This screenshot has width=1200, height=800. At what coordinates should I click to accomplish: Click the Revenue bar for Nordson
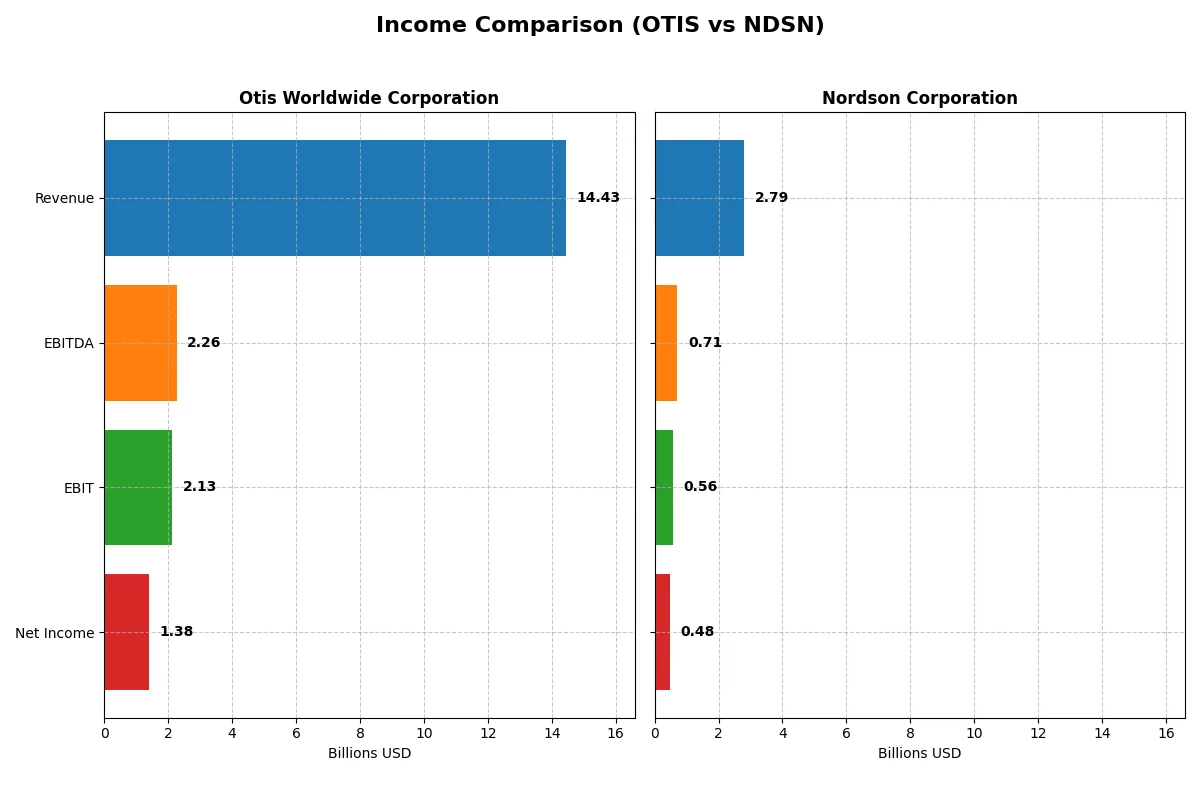pyautogui.click(x=699, y=197)
